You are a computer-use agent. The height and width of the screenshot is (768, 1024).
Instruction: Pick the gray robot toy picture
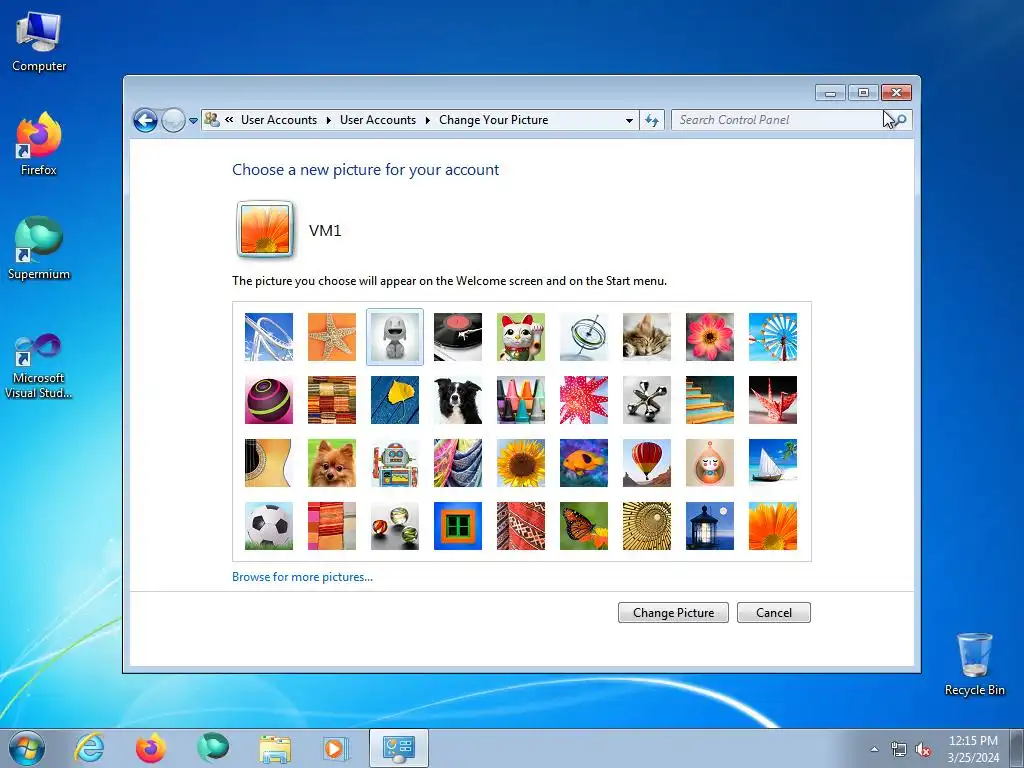click(394, 337)
